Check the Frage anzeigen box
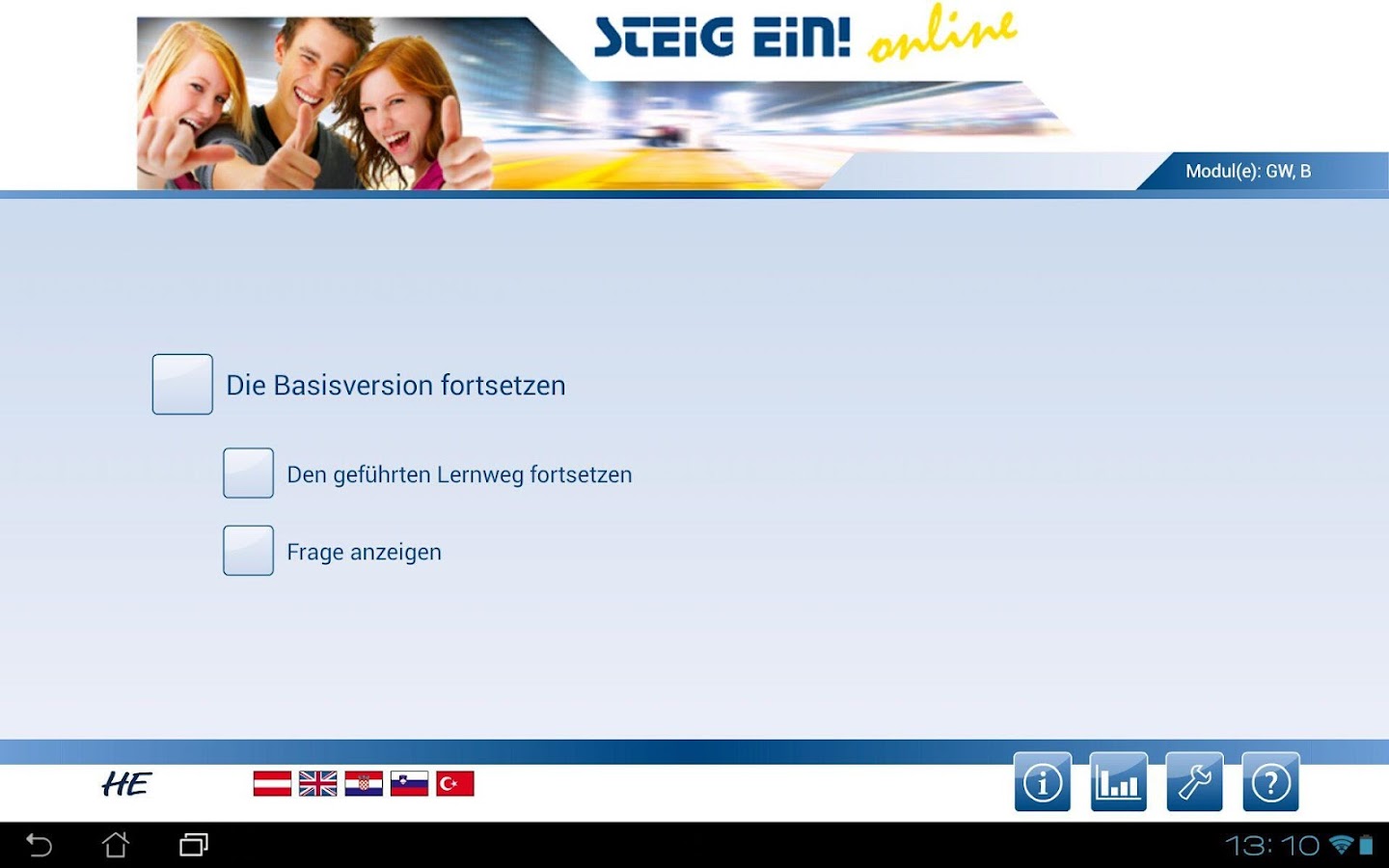The height and width of the screenshot is (868, 1389). 249,551
